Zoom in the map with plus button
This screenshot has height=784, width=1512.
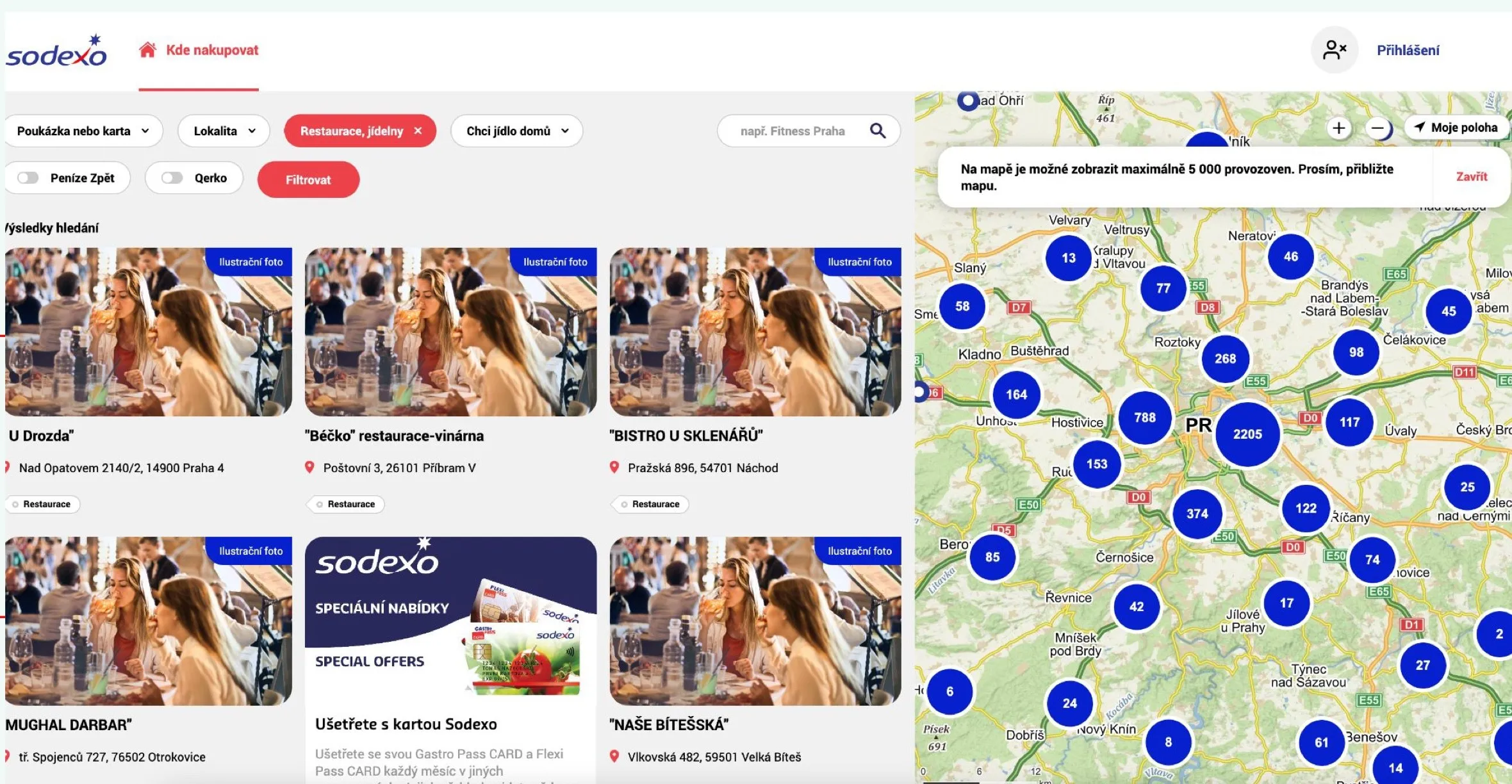coord(1338,128)
